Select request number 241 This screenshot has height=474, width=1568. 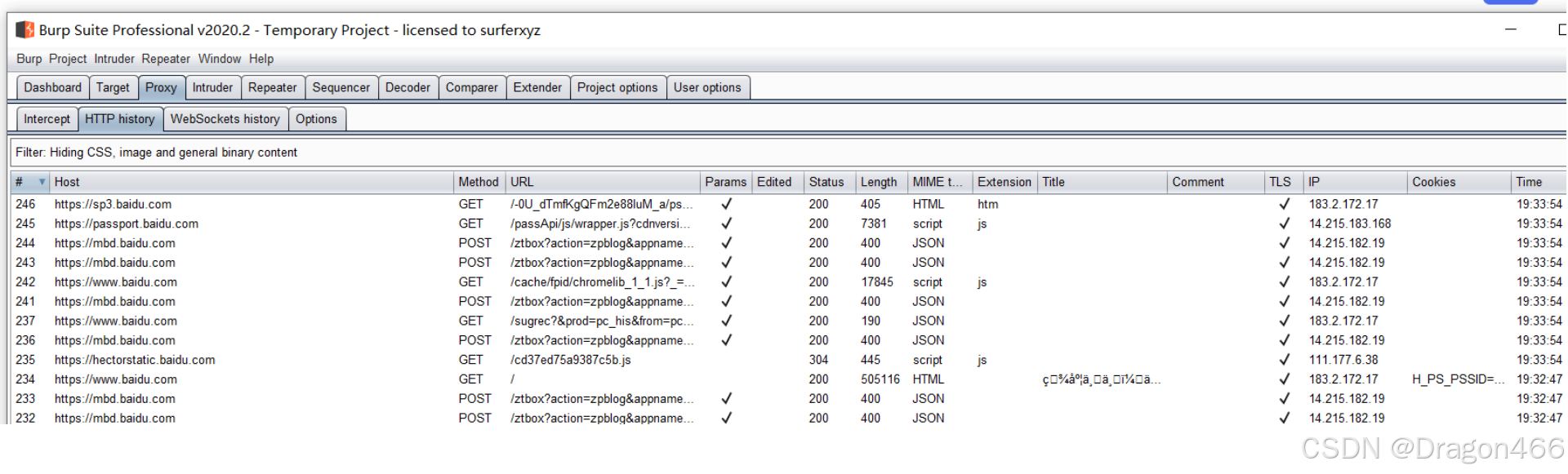[25, 302]
